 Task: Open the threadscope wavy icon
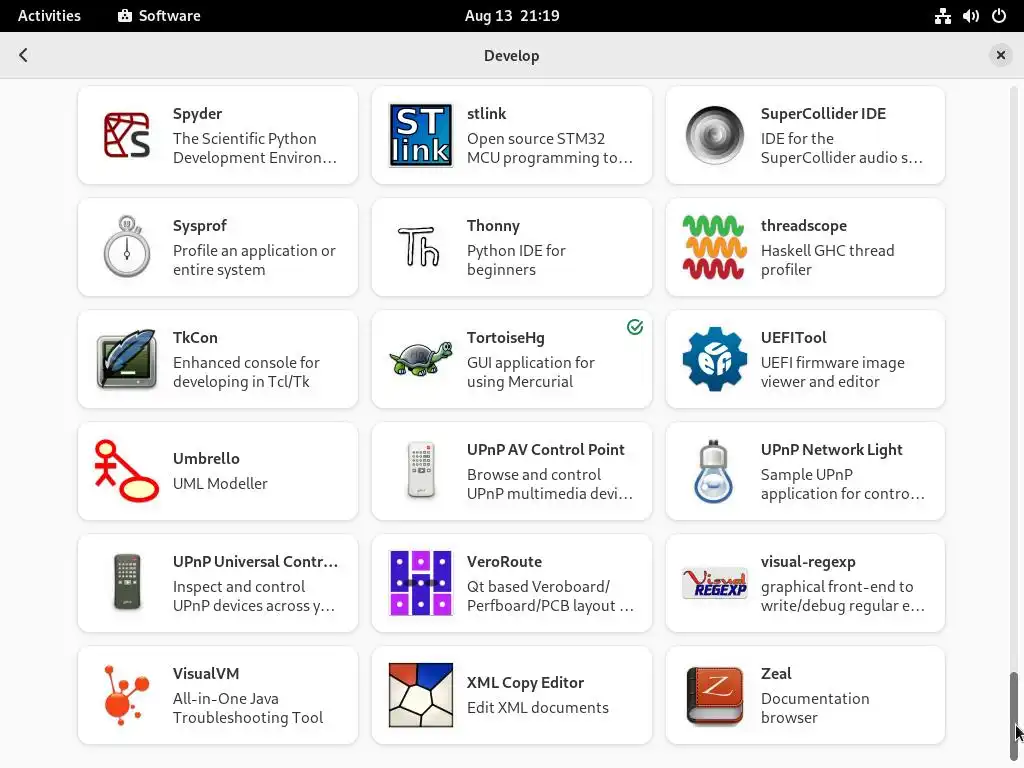[715, 247]
